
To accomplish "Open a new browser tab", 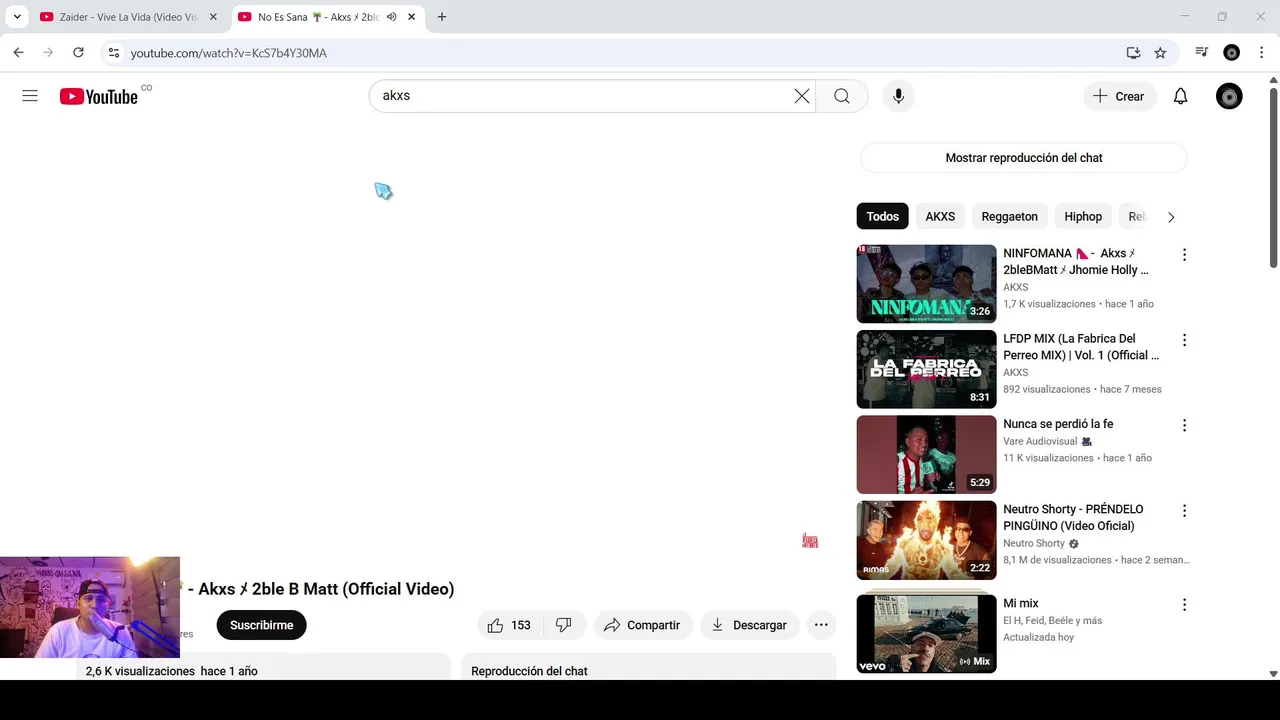I will [442, 17].
